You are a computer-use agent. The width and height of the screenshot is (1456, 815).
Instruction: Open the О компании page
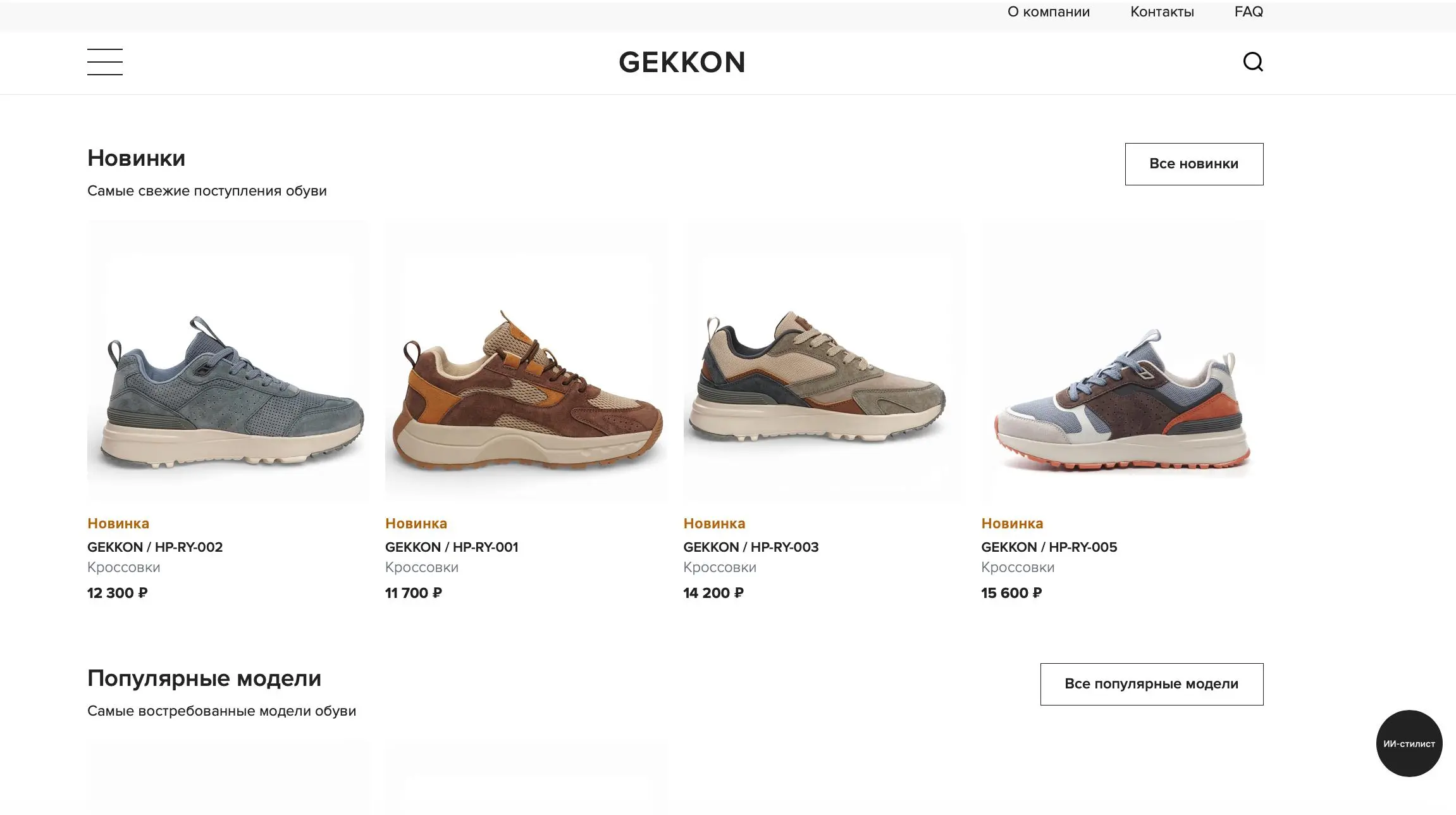[1048, 11]
